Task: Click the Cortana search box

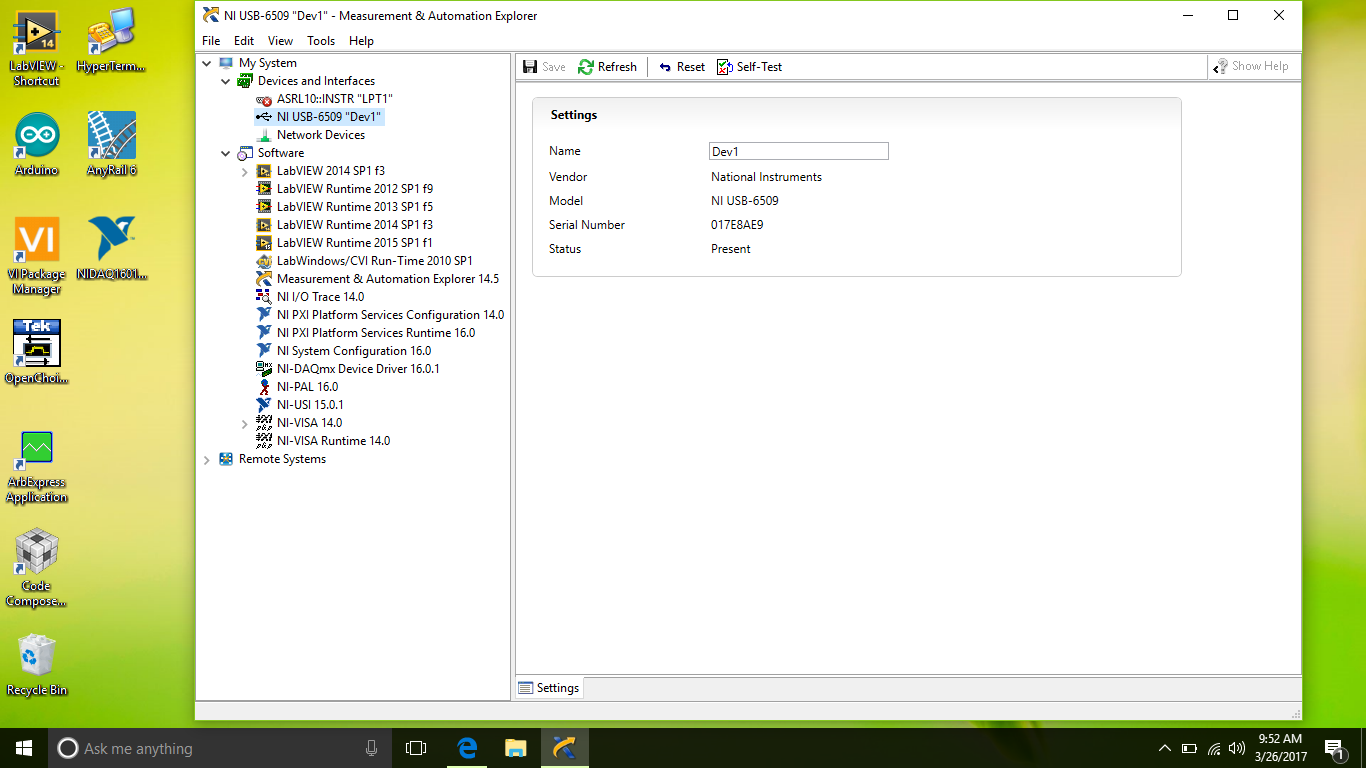Action: coord(220,748)
